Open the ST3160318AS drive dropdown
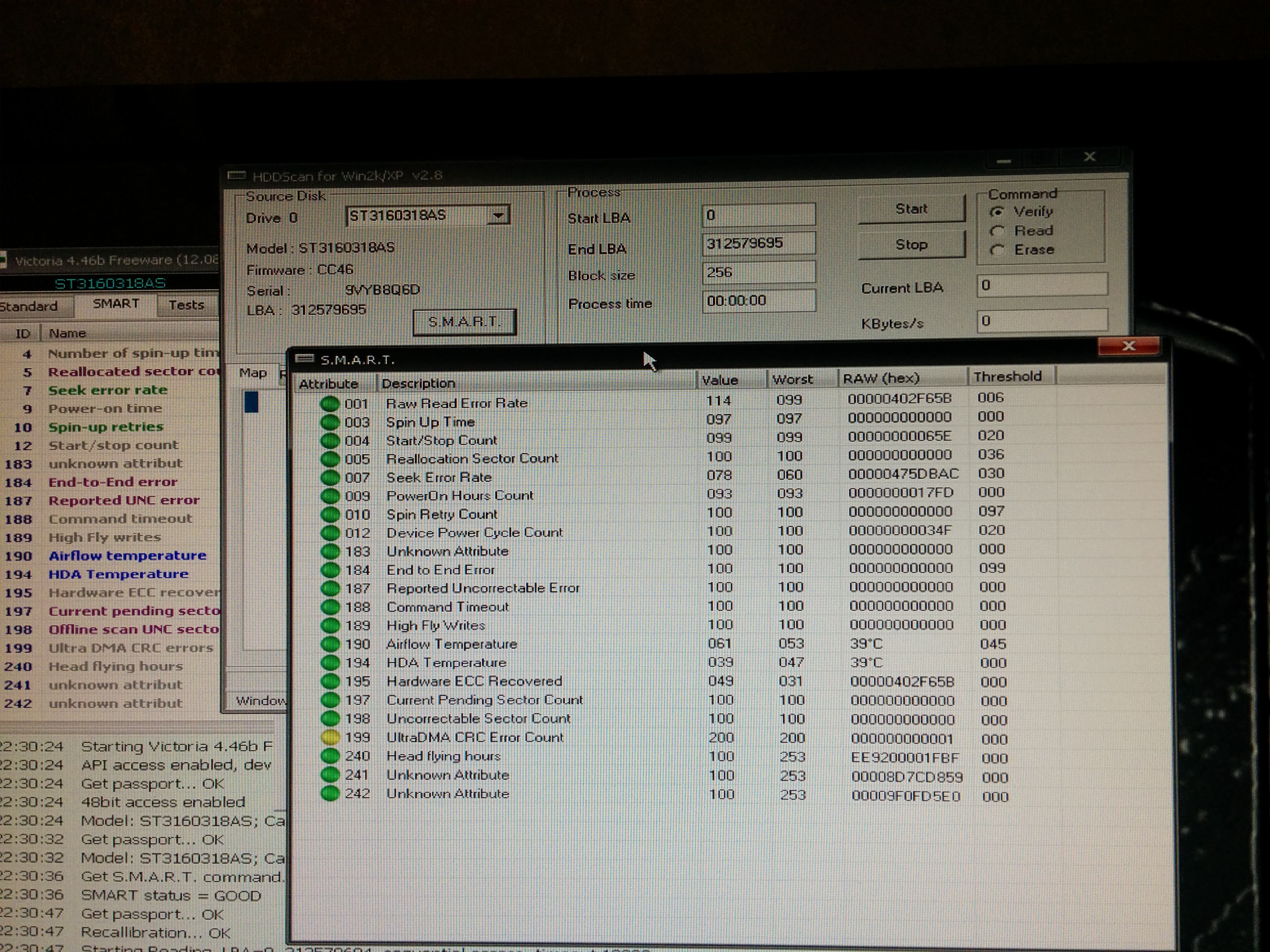The image size is (1270, 952). click(x=498, y=216)
